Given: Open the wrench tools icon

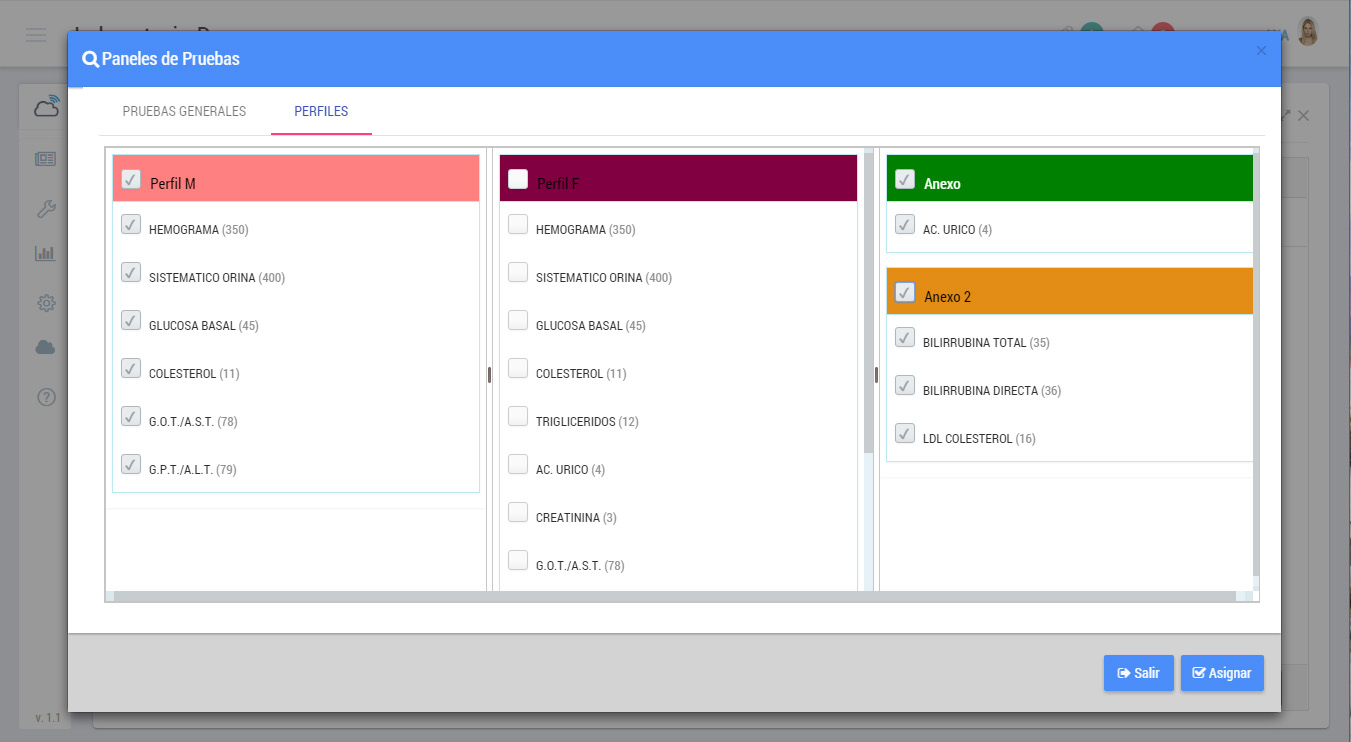Looking at the screenshot, I should click(x=46, y=208).
